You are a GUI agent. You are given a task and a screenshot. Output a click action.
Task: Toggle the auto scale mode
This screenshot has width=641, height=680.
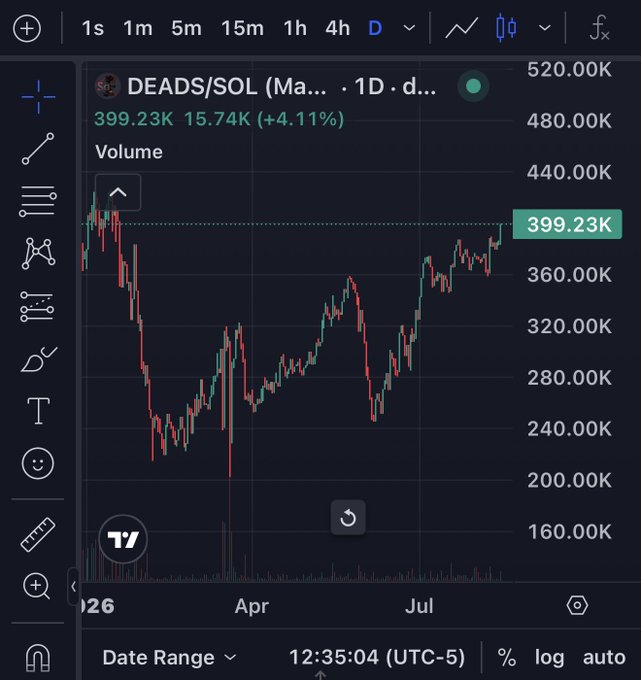point(604,658)
